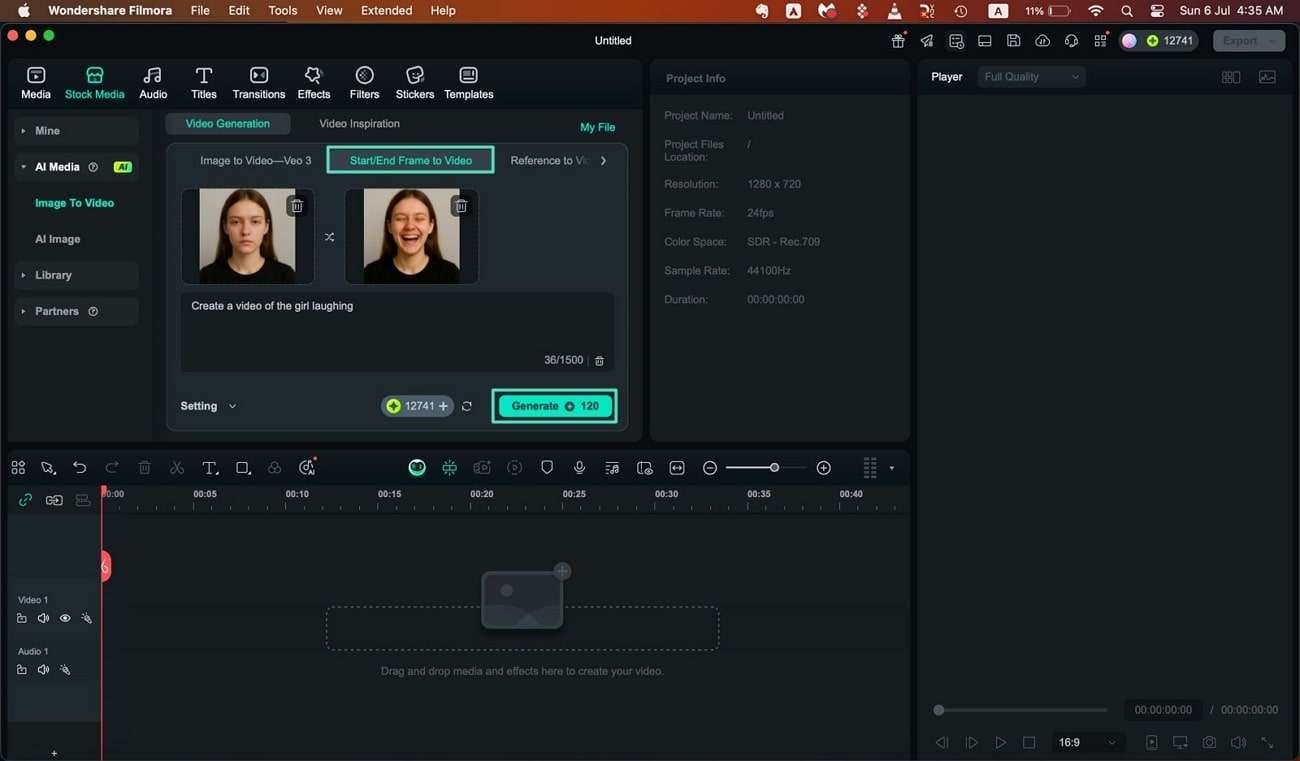Open the timeline layout options dropdown arrow
The height and width of the screenshot is (761, 1300).
coord(891,468)
